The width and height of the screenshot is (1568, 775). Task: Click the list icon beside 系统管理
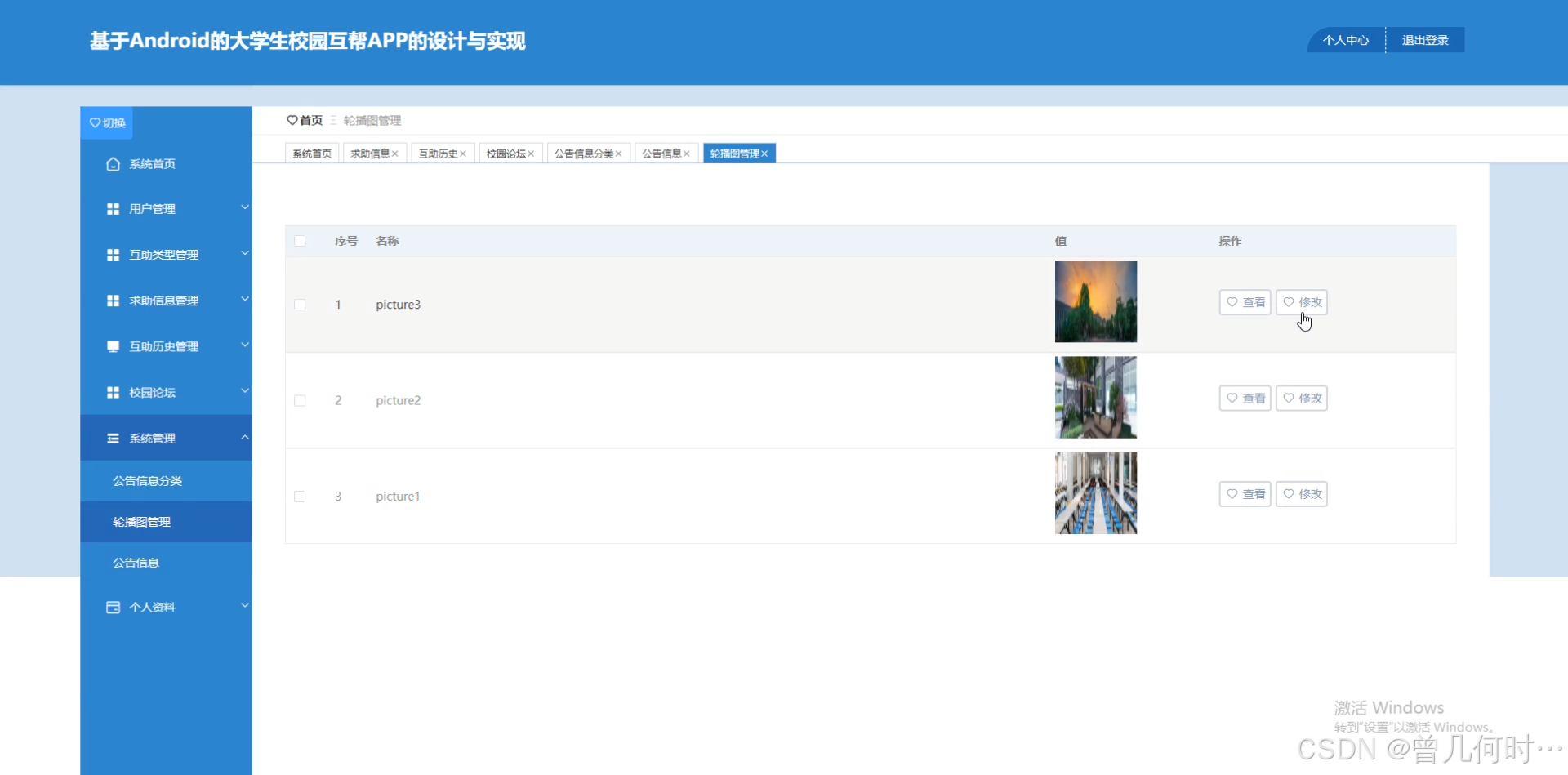[113, 439]
